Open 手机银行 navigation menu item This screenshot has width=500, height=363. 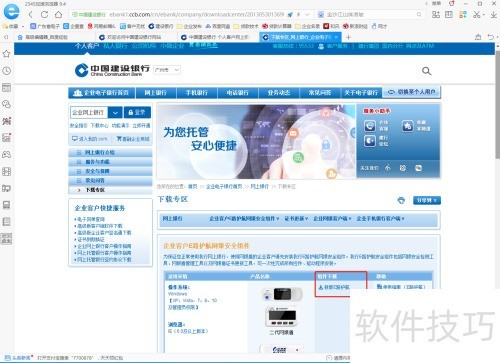click(x=197, y=93)
